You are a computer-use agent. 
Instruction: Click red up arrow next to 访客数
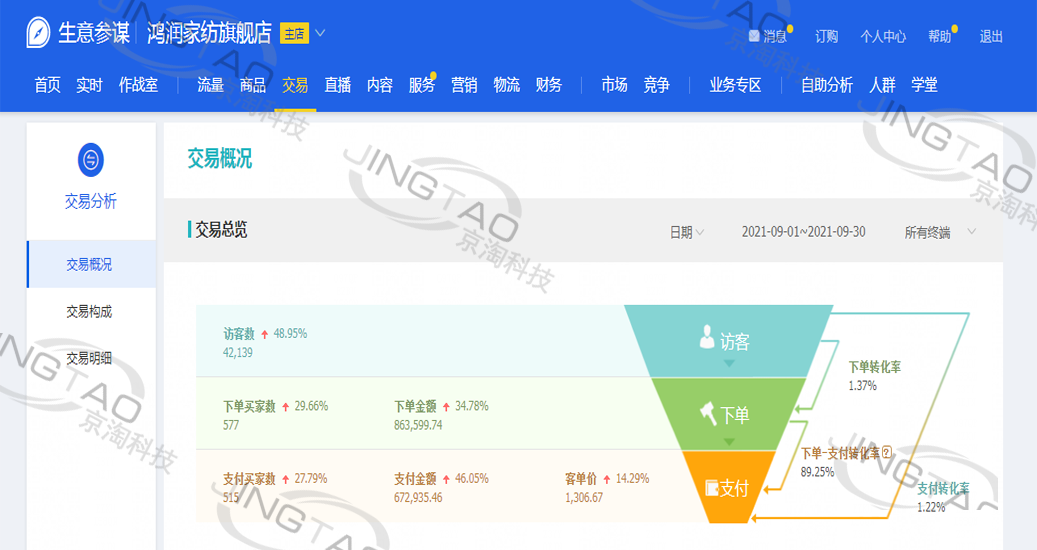[x=265, y=334]
